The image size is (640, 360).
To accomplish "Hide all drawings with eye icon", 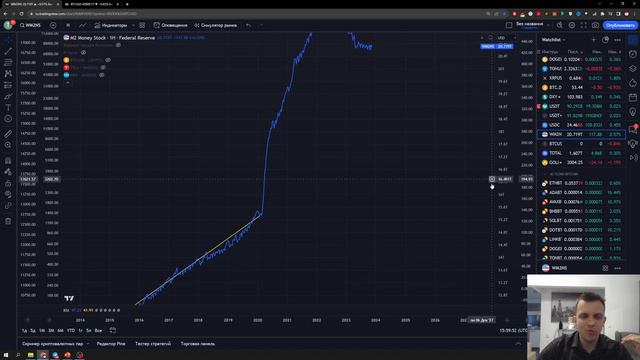I will click(x=8, y=194).
